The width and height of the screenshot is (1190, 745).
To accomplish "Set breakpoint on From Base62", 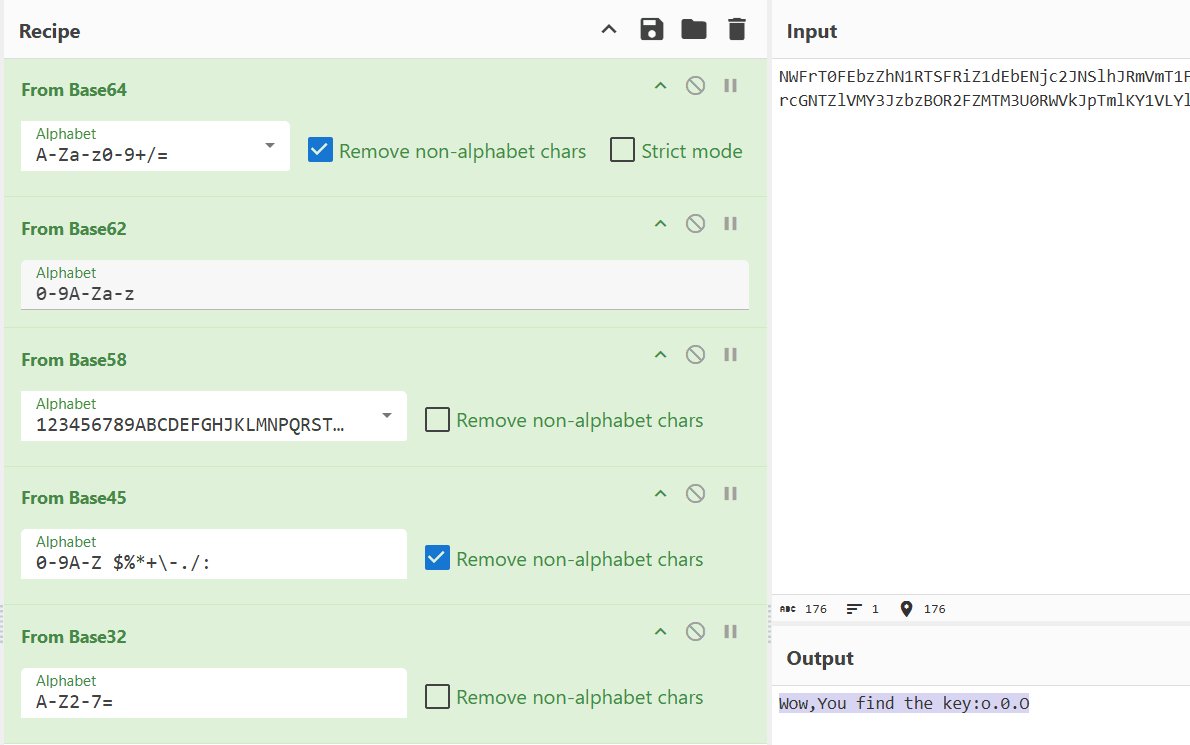I will 730,224.
